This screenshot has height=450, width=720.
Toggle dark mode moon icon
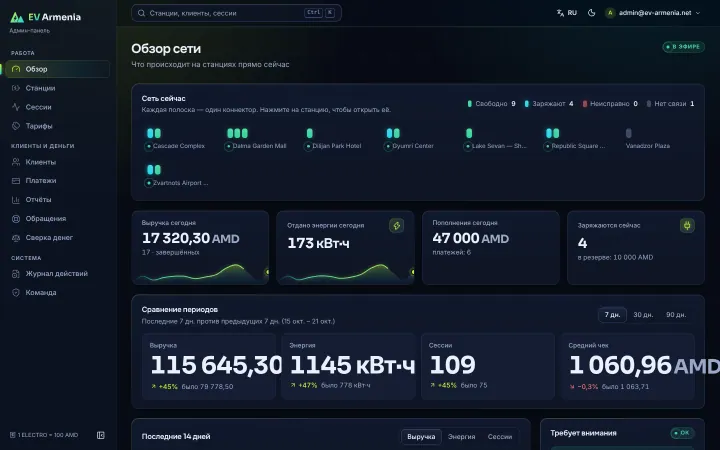click(x=591, y=13)
